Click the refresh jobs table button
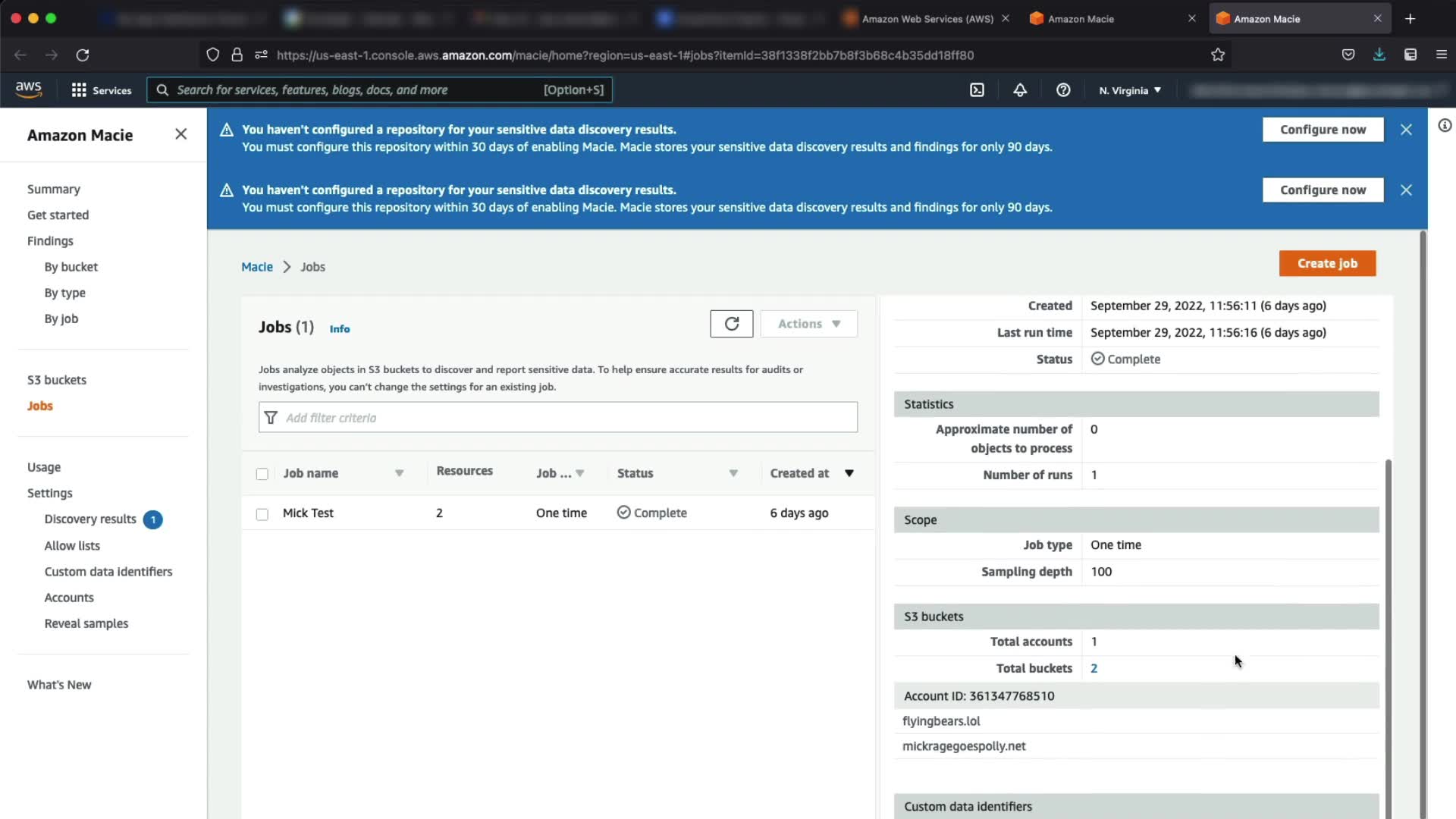Viewport: 1456px width, 819px height. 731,324
